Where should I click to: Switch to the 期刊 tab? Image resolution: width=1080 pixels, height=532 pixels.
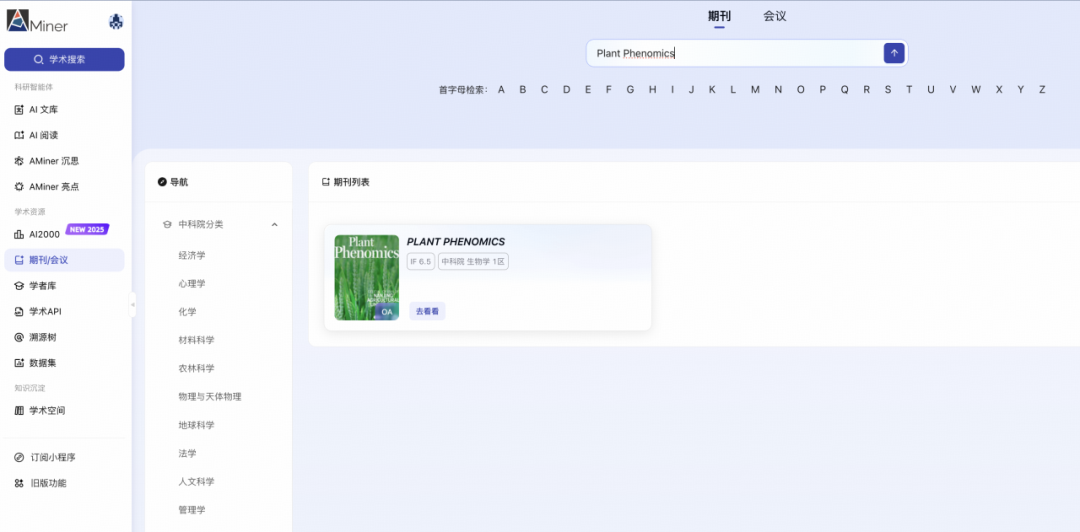point(719,17)
